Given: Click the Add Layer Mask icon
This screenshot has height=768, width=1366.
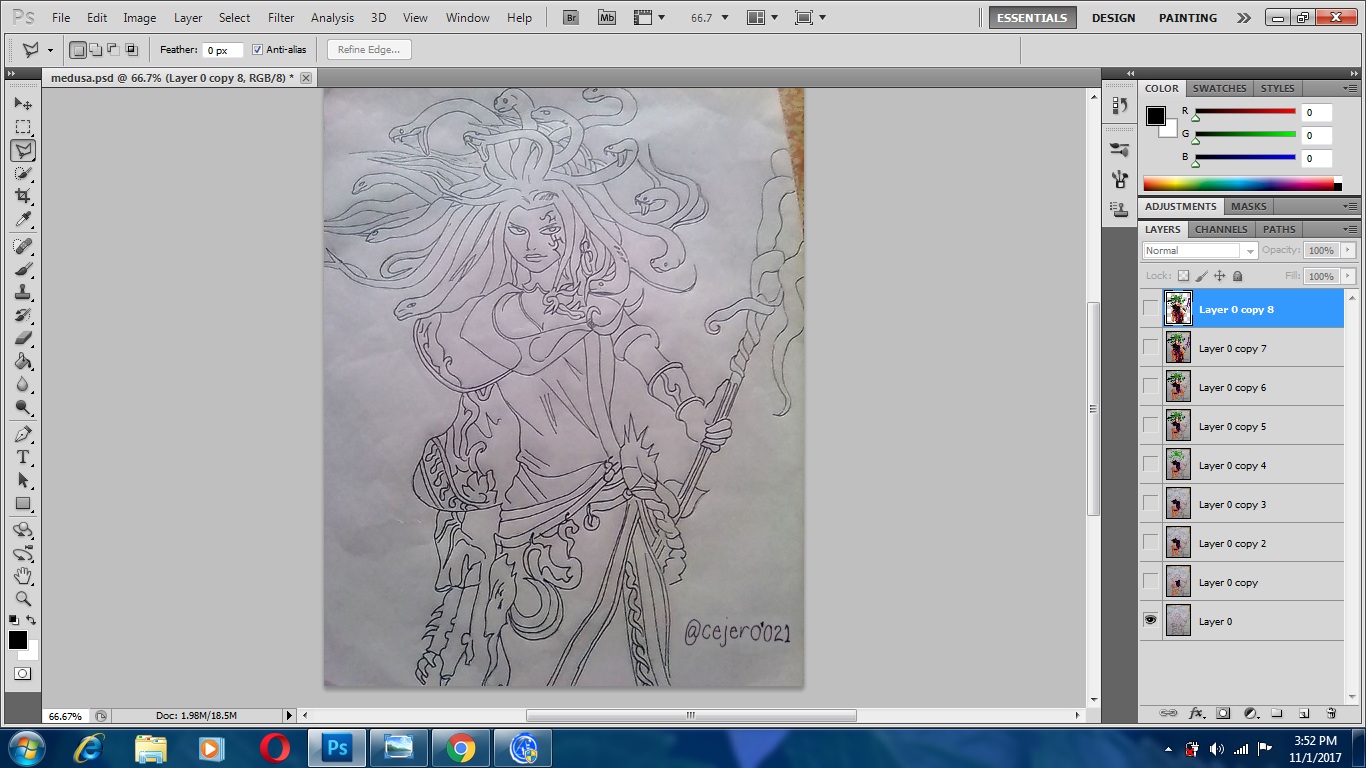Looking at the screenshot, I should 1223,713.
